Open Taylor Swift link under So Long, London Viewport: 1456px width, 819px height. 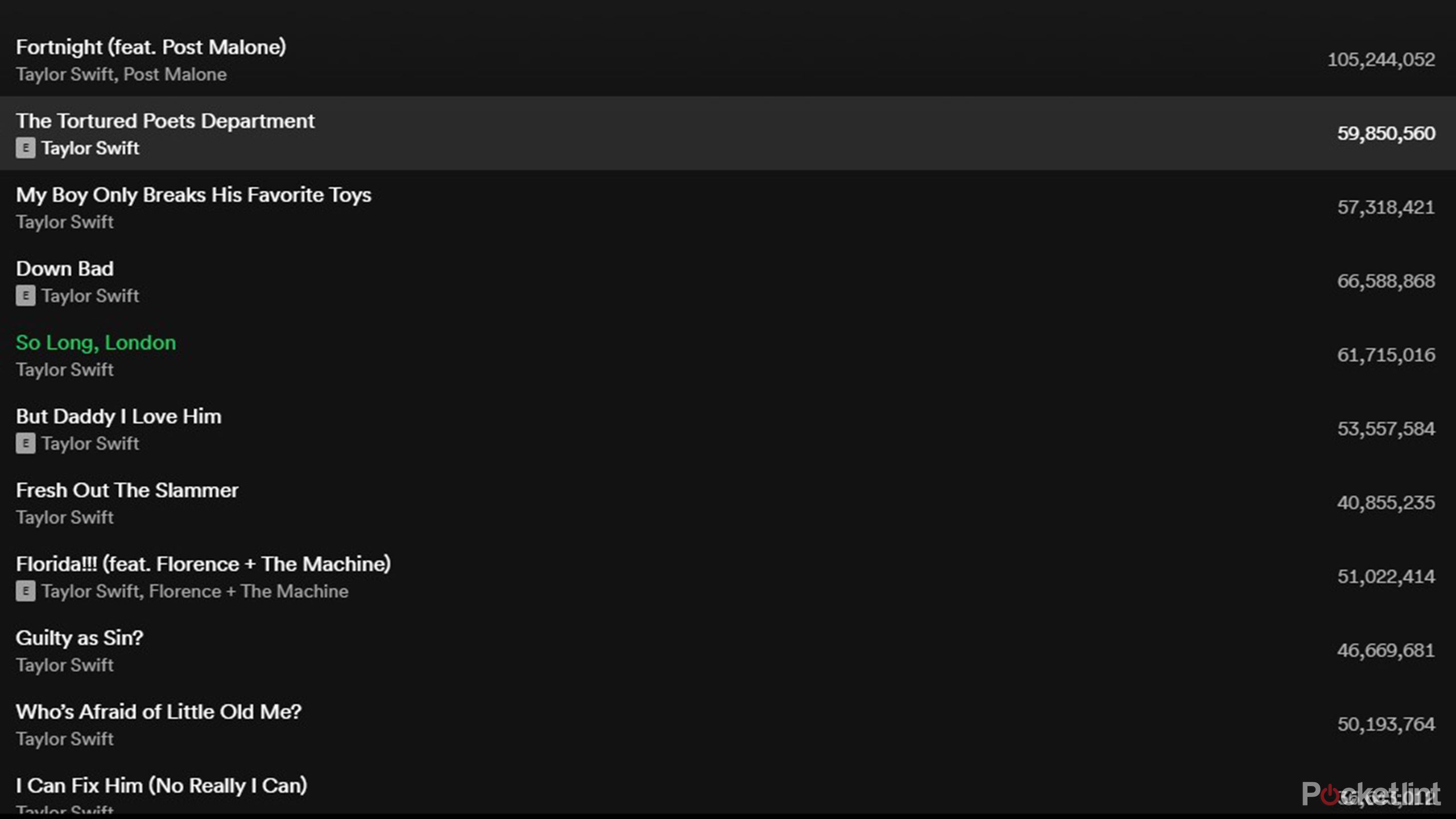click(64, 370)
